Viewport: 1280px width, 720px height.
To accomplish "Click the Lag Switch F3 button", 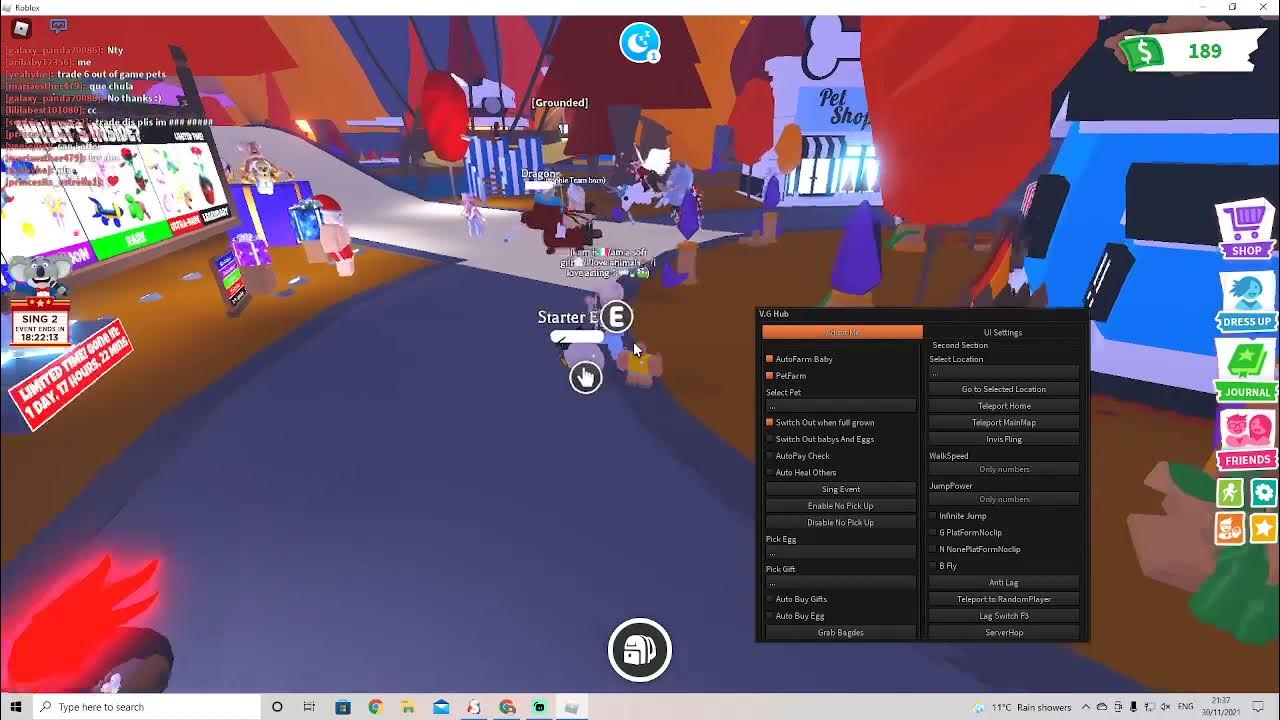I will click(1004, 616).
